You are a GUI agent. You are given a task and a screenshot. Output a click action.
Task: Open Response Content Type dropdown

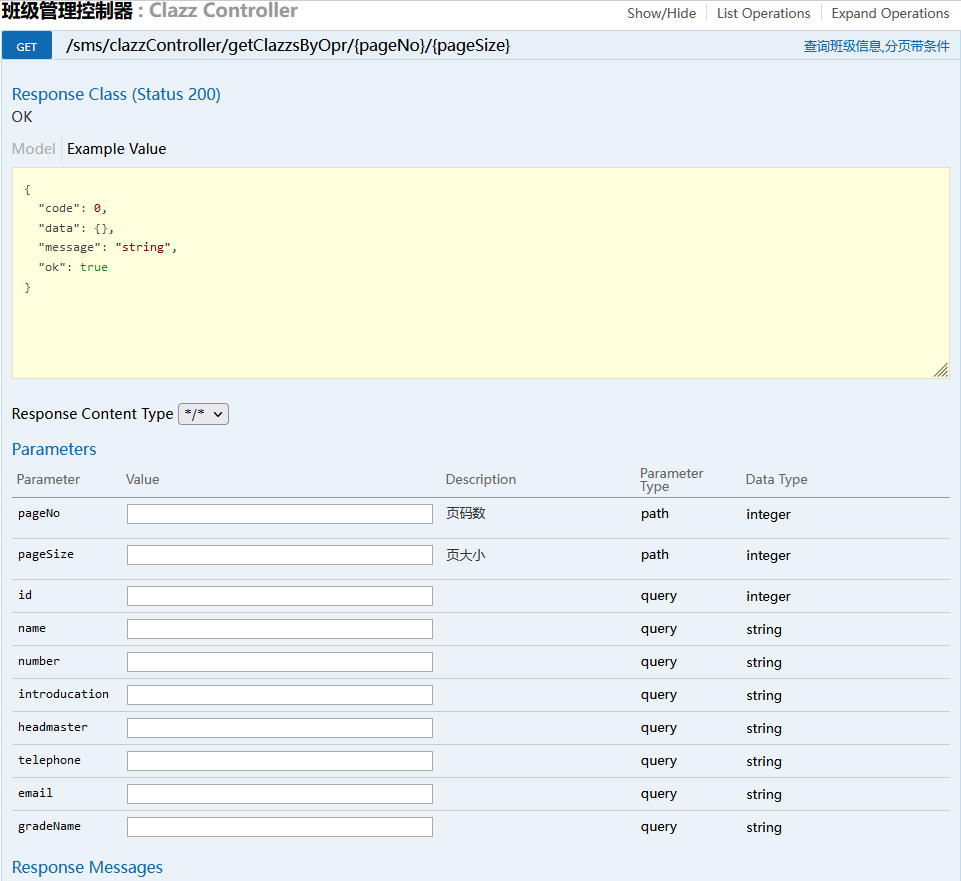coord(203,414)
